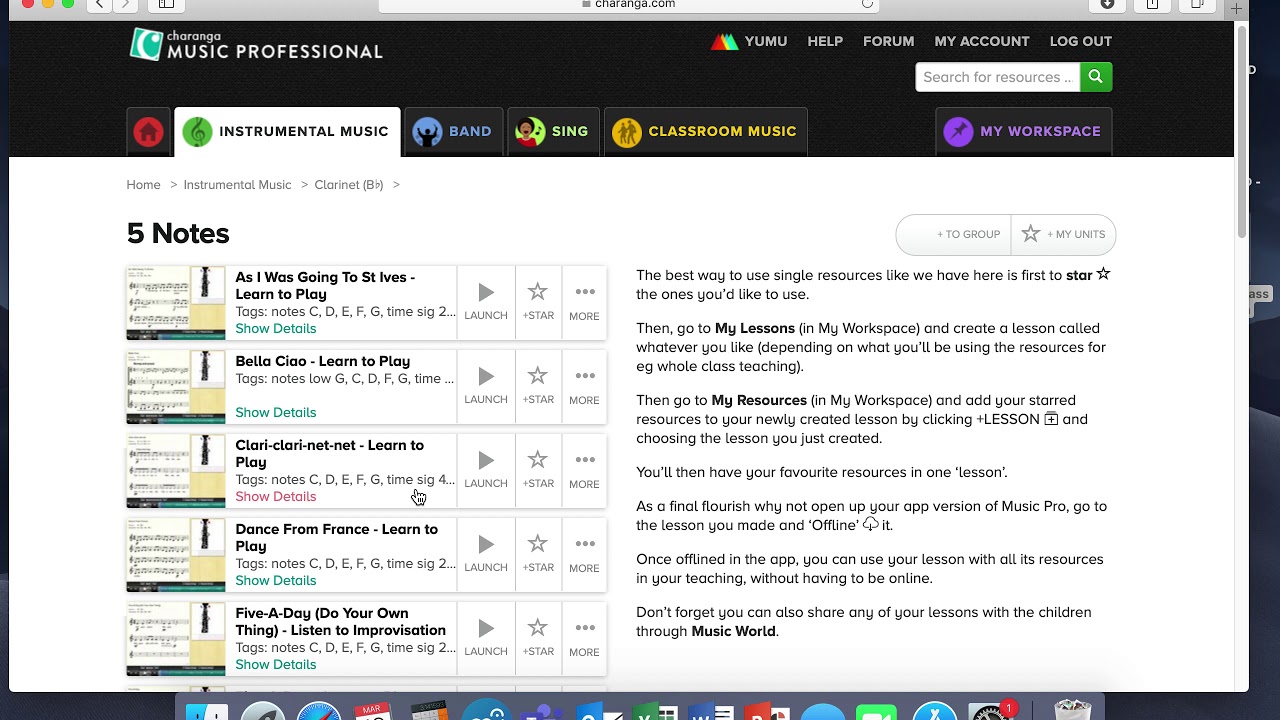This screenshot has height=720, width=1280.
Task: Show details for As I Was Going To St Ives
Action: tap(275, 329)
